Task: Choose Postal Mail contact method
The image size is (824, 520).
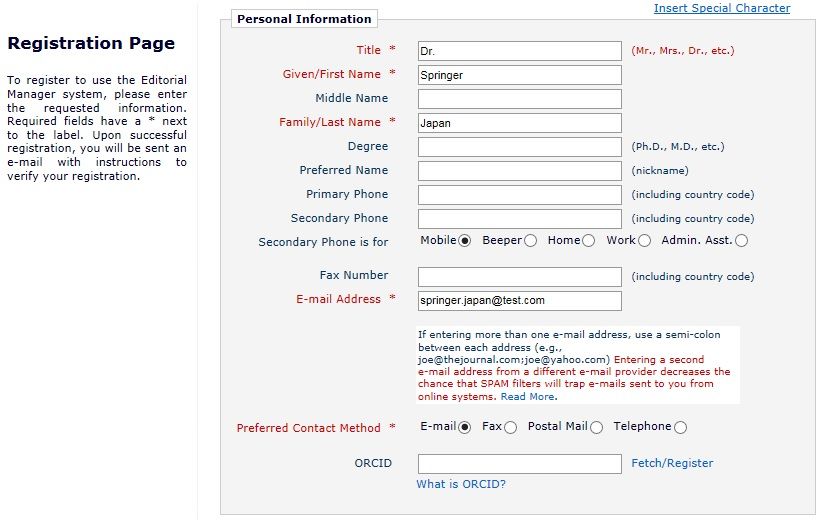Action: coord(596,427)
